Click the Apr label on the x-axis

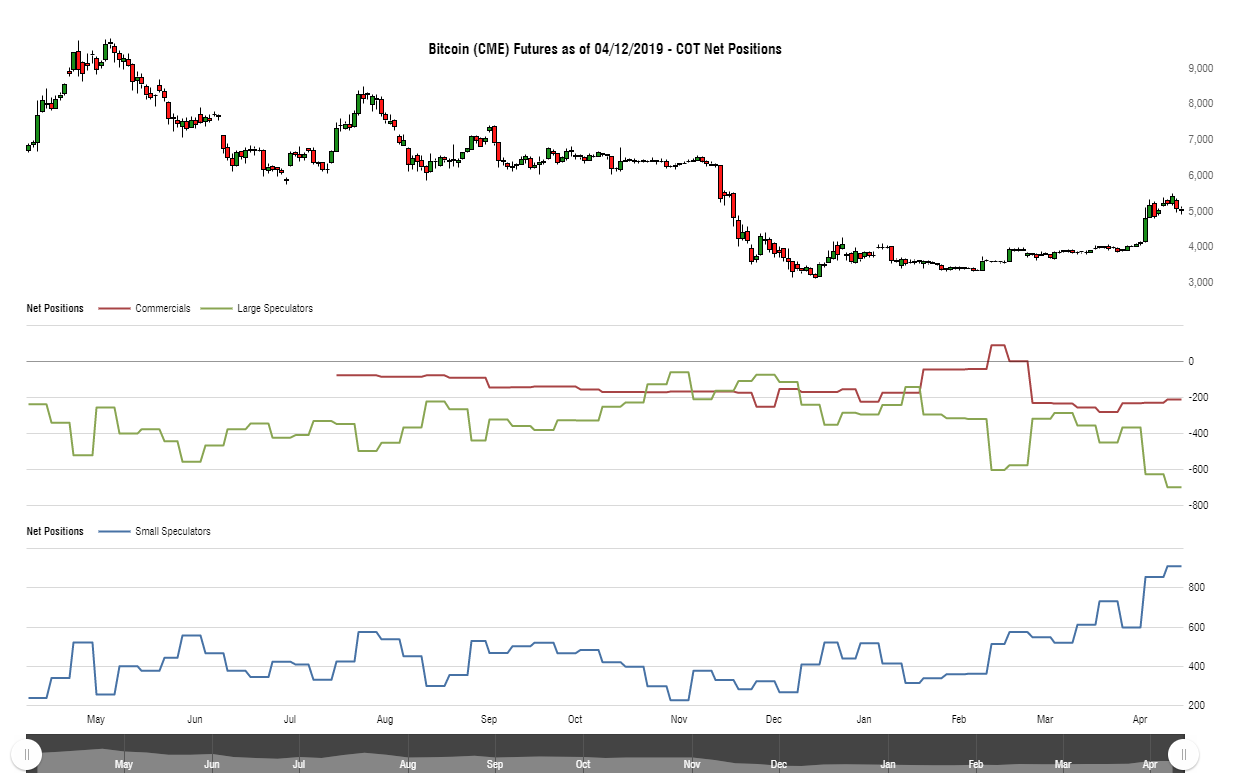1139,719
